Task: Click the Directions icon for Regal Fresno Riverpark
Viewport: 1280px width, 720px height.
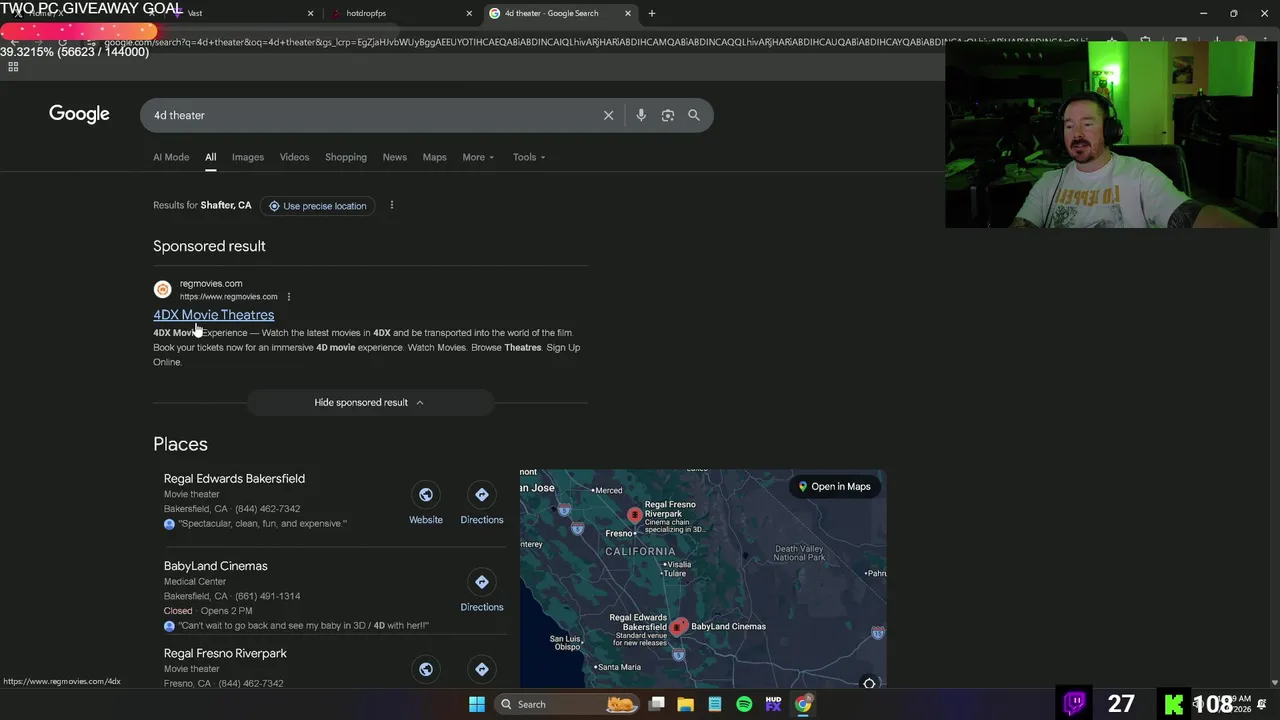Action: (482, 669)
